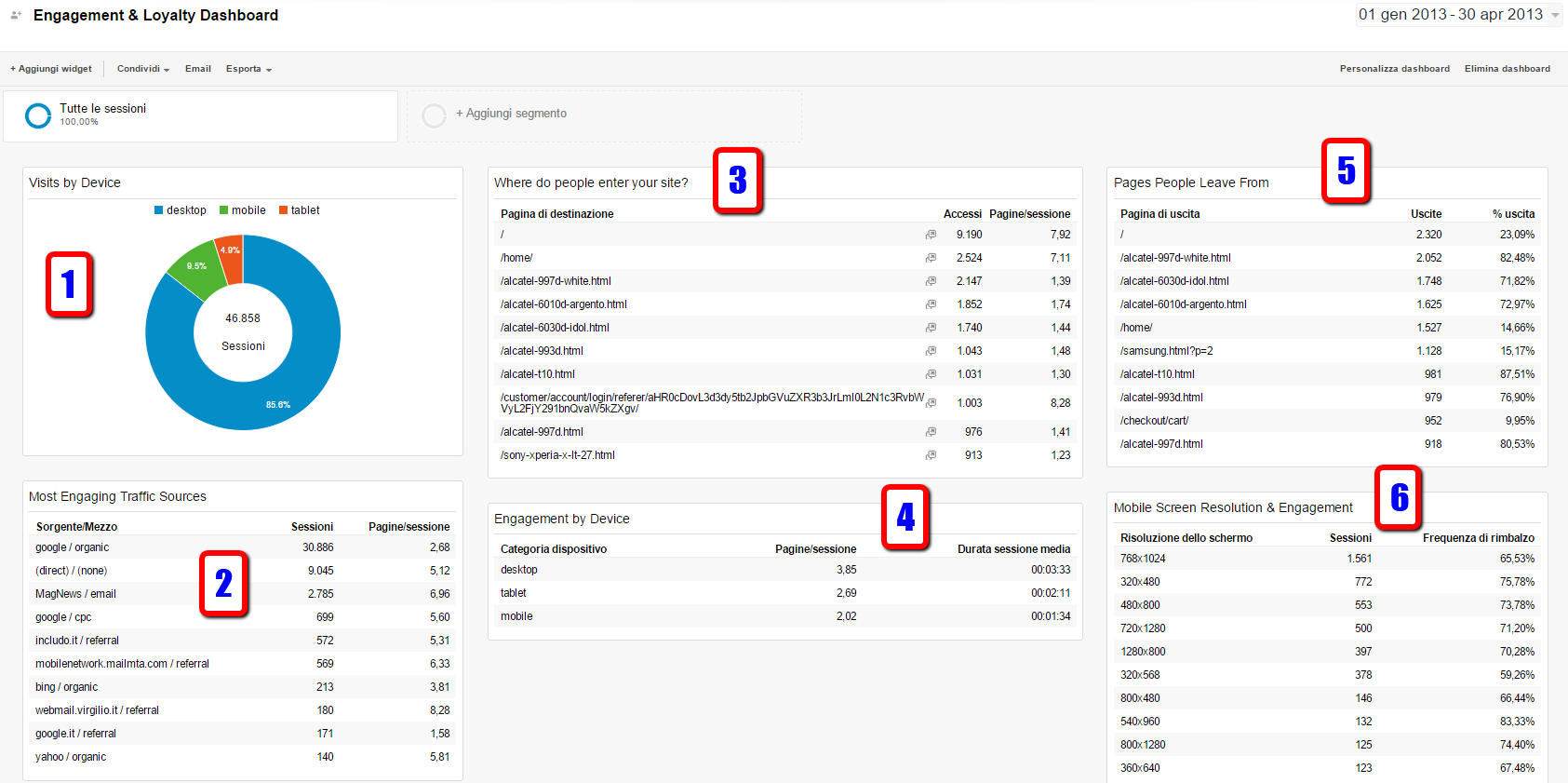This screenshot has width=1568, height=783.
Task: Click Email in the dashboard toolbar
Action: (197, 69)
